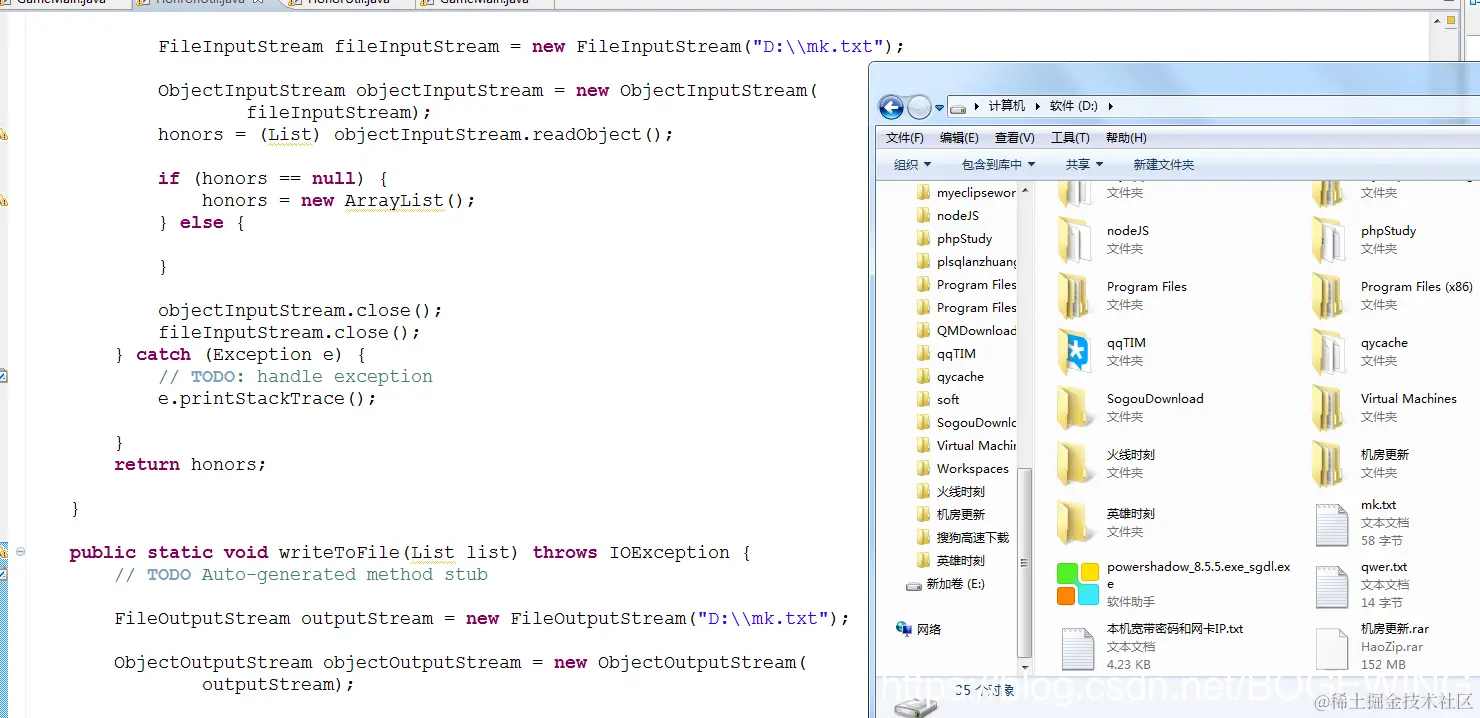Screen dimensions: 1480x718
Task: Open the 共享 dropdown
Action: pos(1084,165)
